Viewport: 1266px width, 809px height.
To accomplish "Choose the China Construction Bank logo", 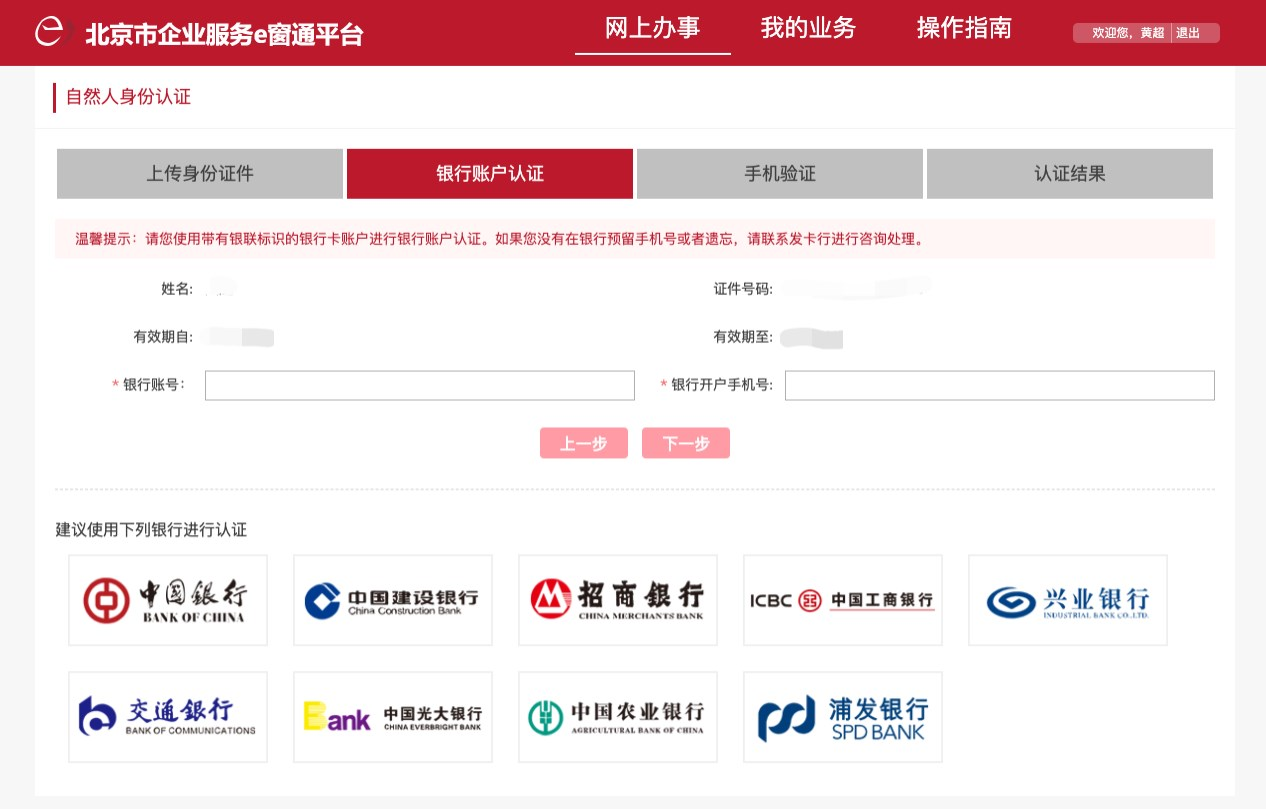I will (393, 600).
